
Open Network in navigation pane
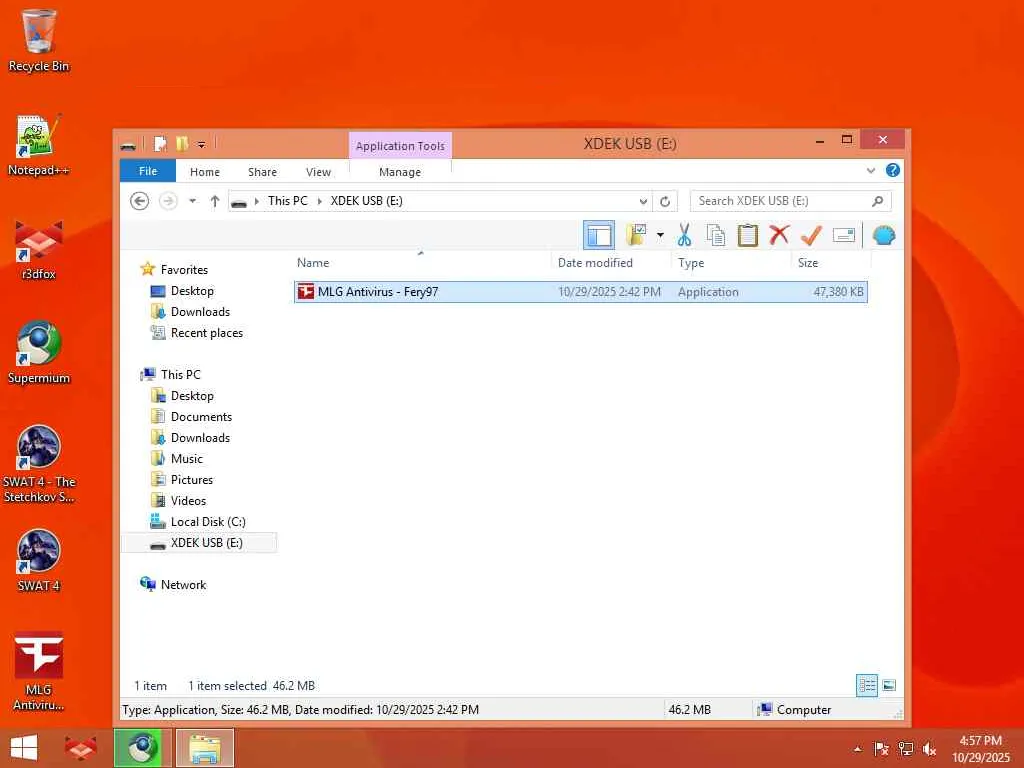(x=183, y=584)
